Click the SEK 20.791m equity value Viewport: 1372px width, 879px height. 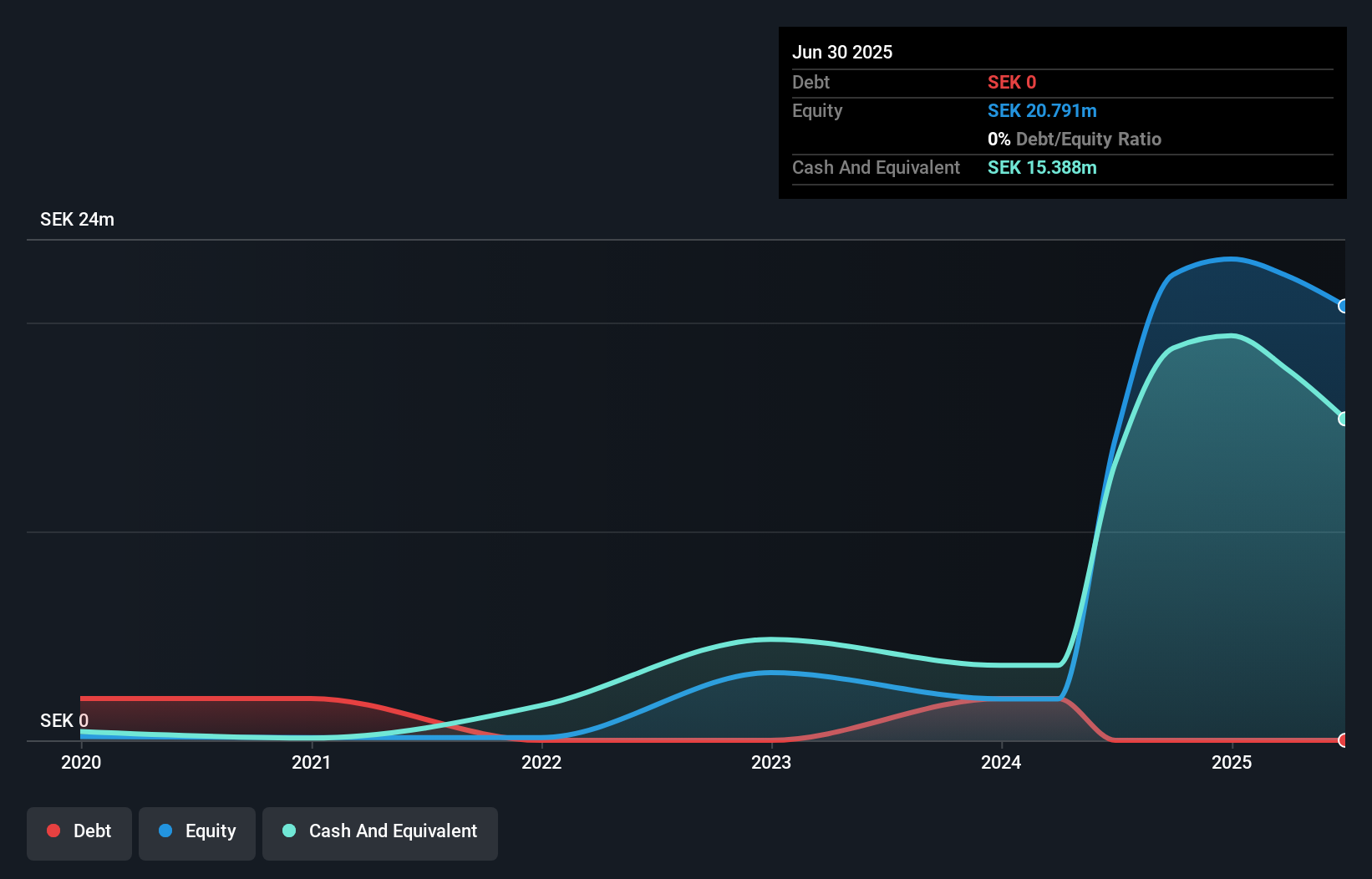1042,111
